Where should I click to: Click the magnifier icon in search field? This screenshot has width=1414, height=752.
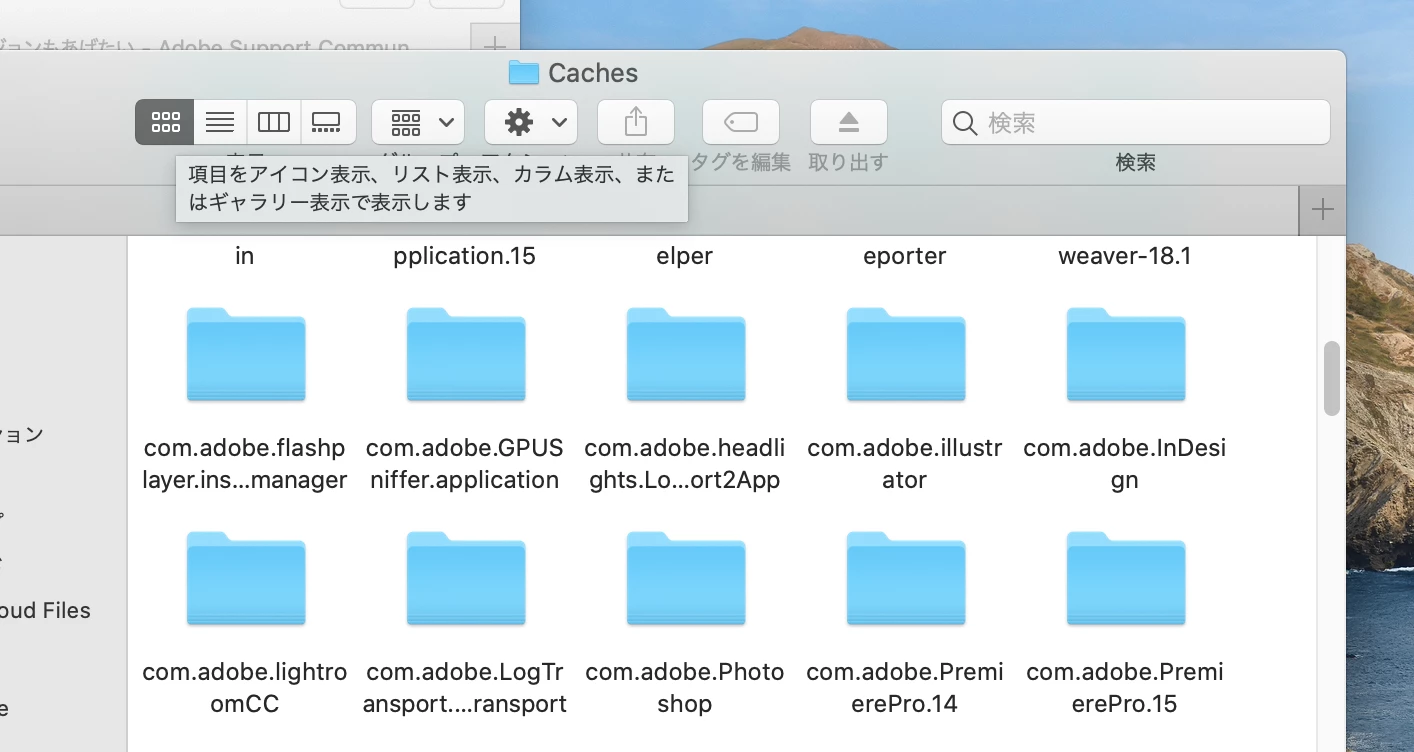(965, 123)
